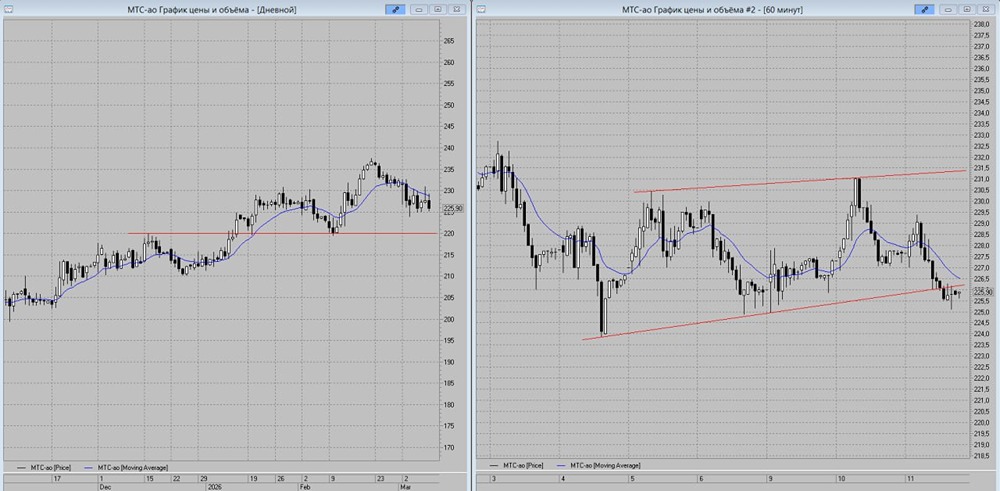Click the 'Feb' month label on the daily time axis

[x=304, y=486]
